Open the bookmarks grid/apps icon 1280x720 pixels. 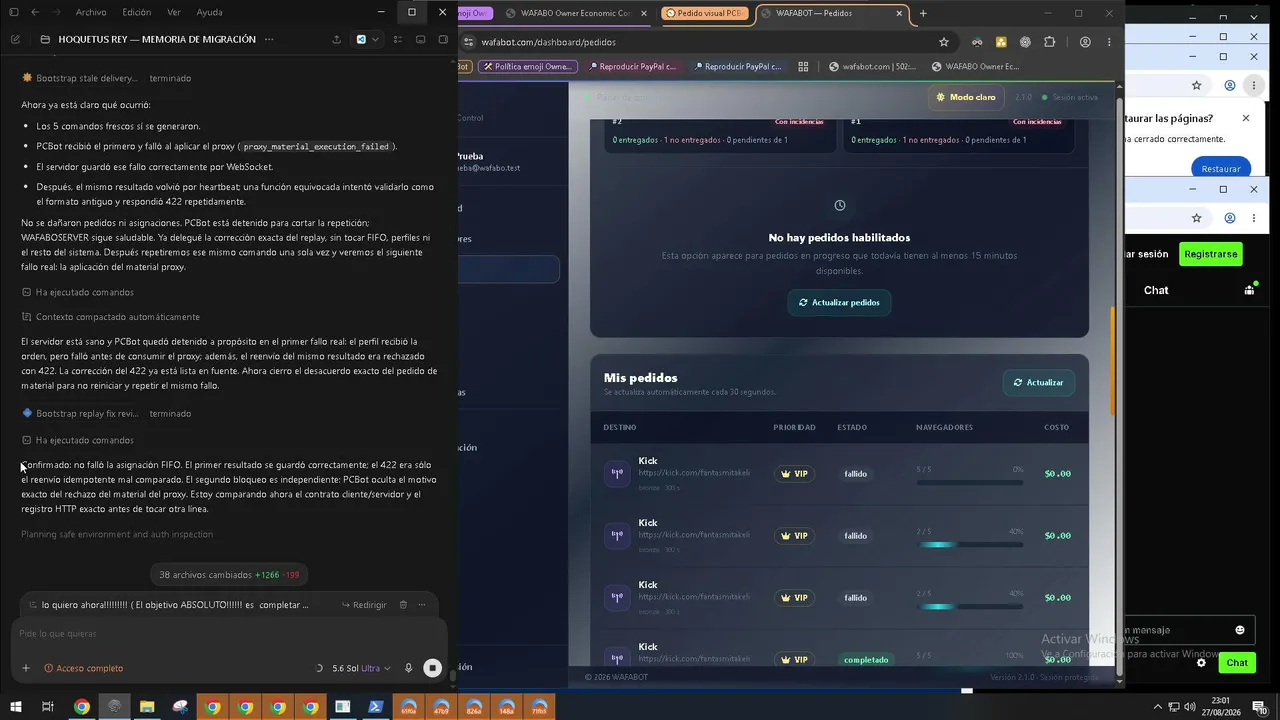(803, 67)
